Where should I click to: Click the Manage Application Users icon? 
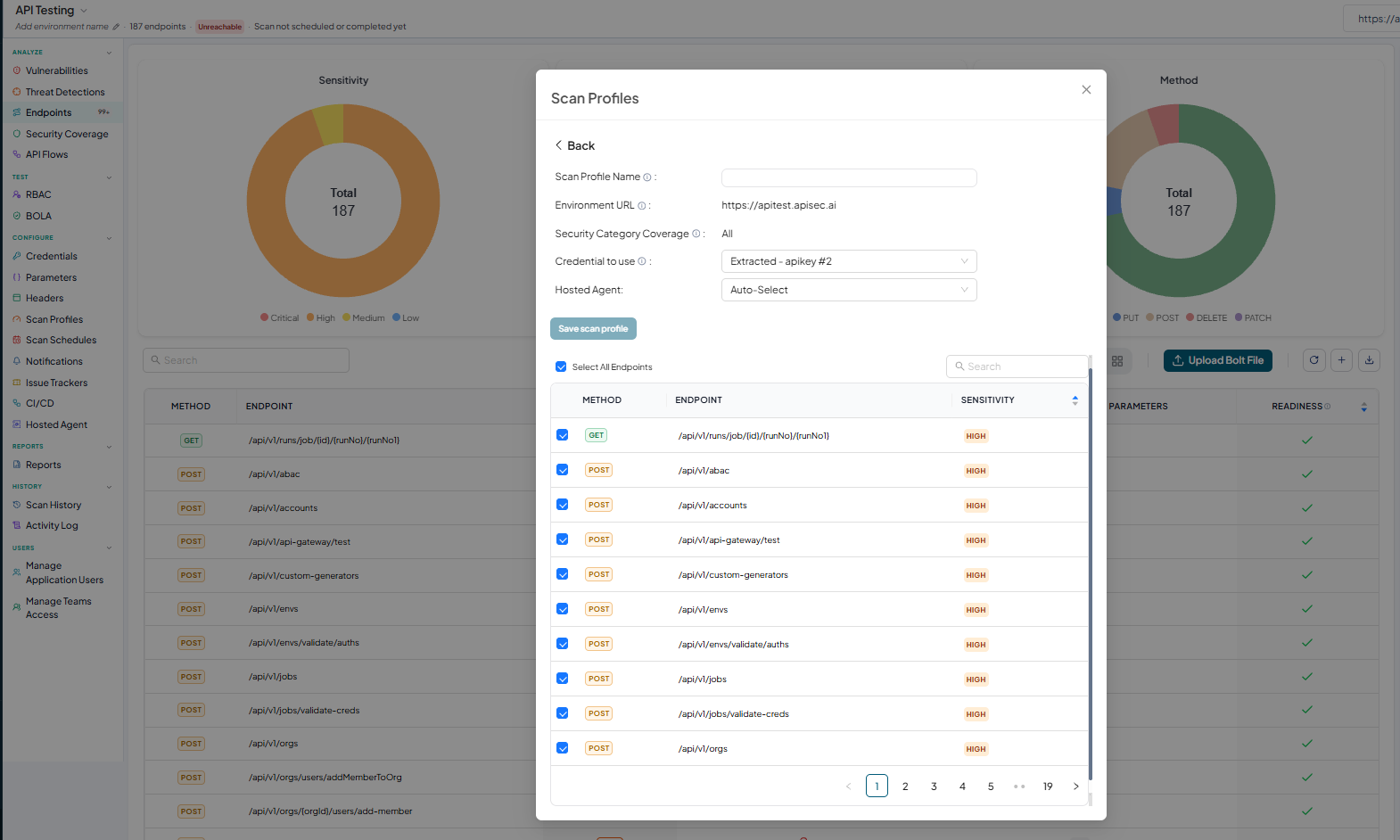pos(17,572)
